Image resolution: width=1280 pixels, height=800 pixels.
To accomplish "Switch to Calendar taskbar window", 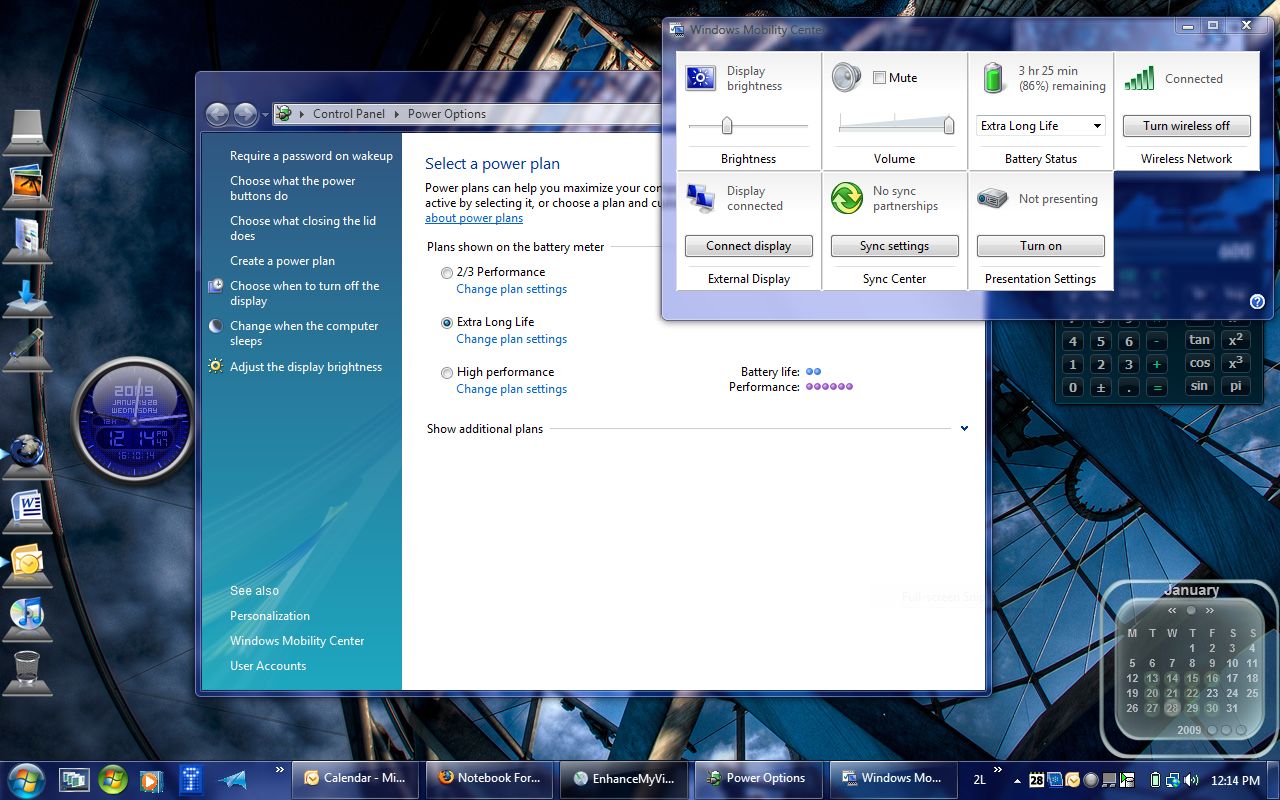I will point(356,778).
